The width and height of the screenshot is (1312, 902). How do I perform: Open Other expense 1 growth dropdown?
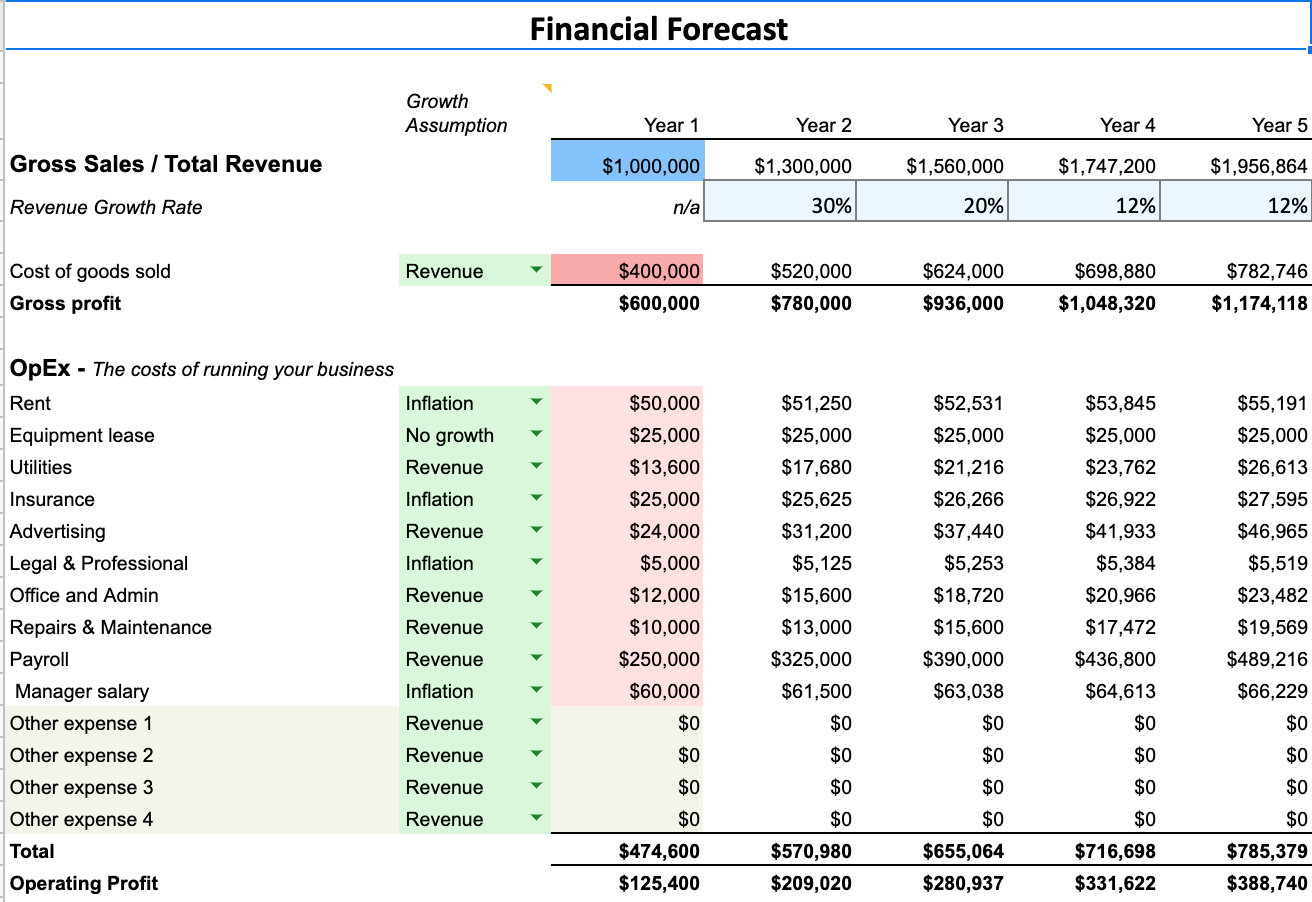click(536, 722)
